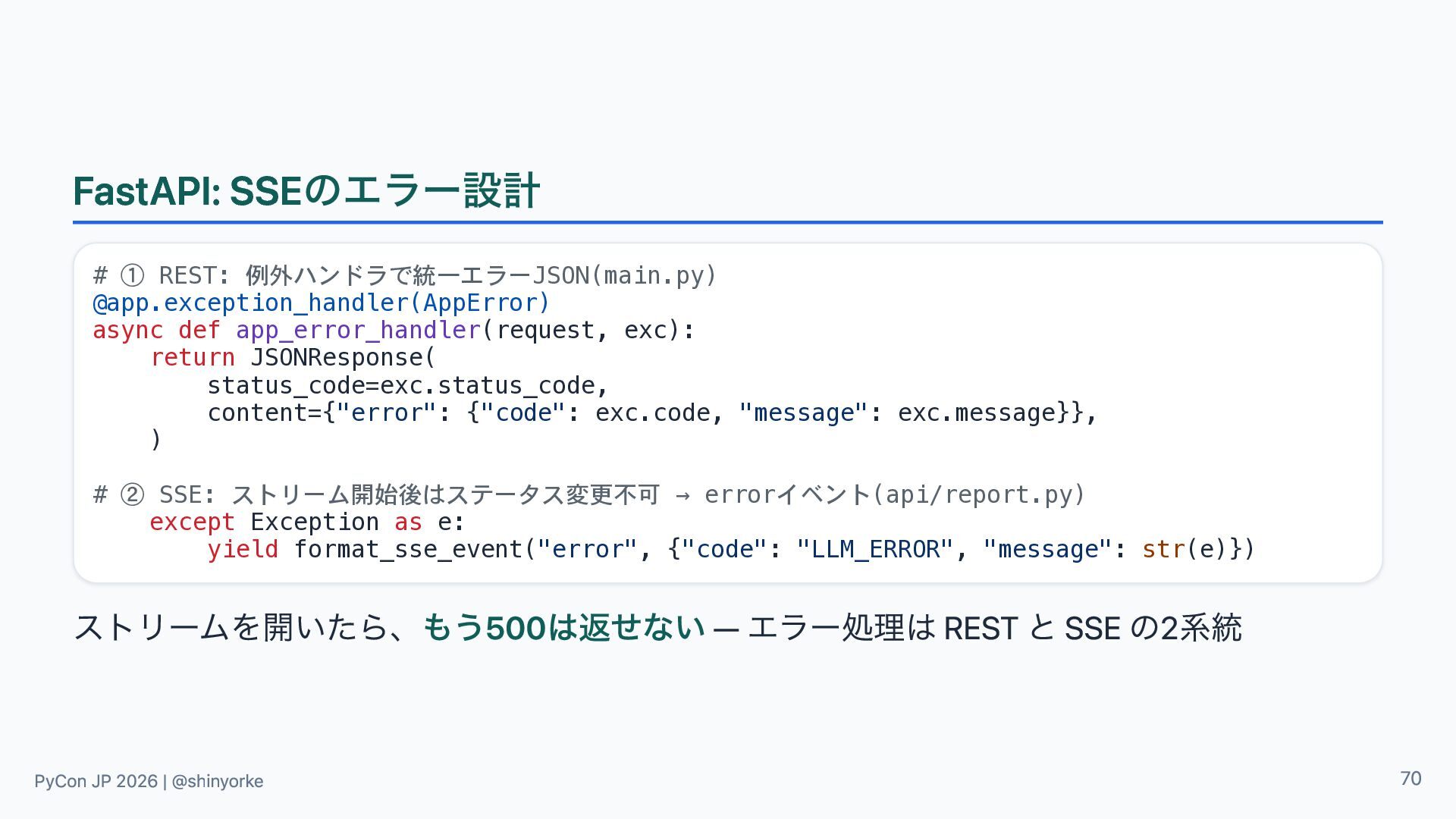Click the '# ① REST' comment line

click(405, 275)
